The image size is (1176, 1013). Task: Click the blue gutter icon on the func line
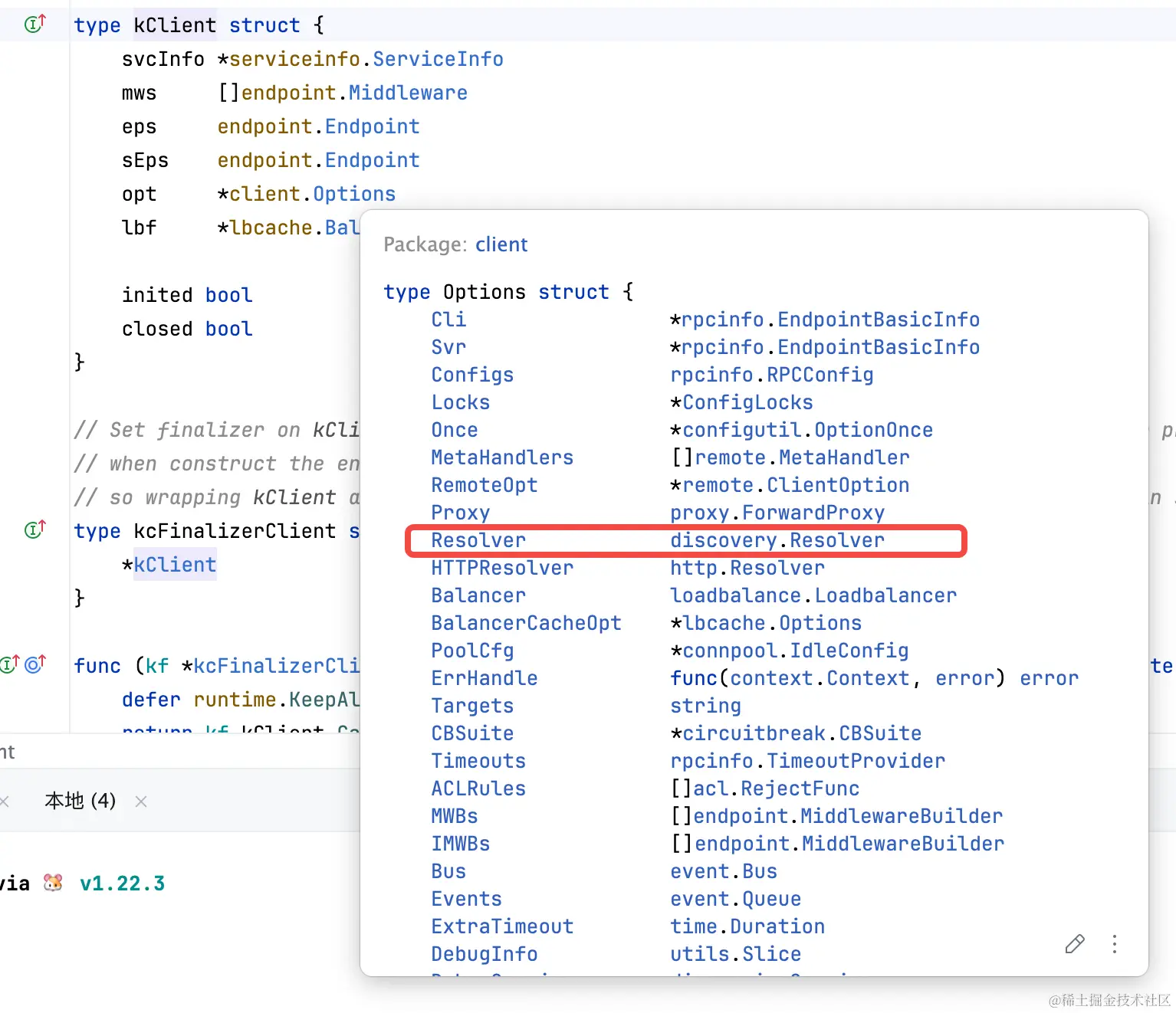pyautogui.click(x=35, y=664)
